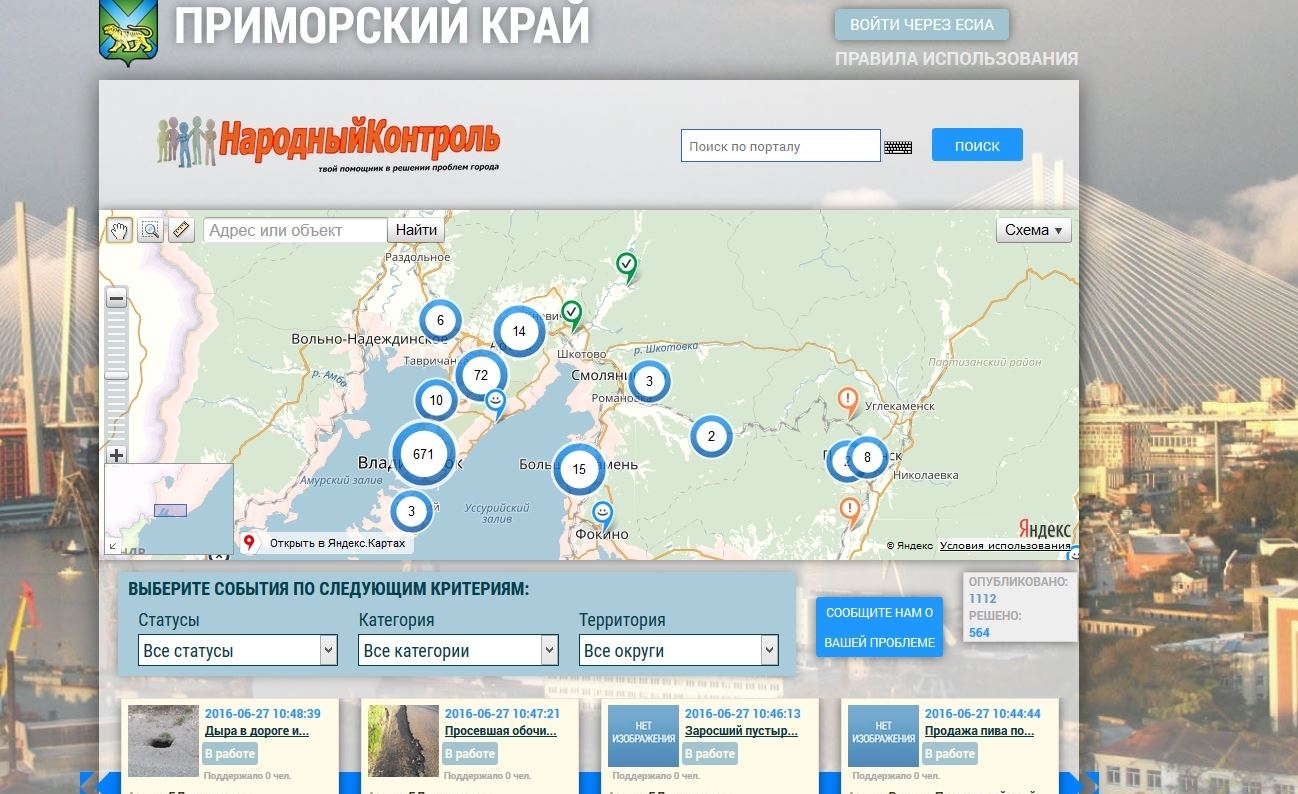Image resolution: width=1298 pixels, height=794 pixels.
Task: Open the Все категории dropdown
Action: (x=458, y=650)
